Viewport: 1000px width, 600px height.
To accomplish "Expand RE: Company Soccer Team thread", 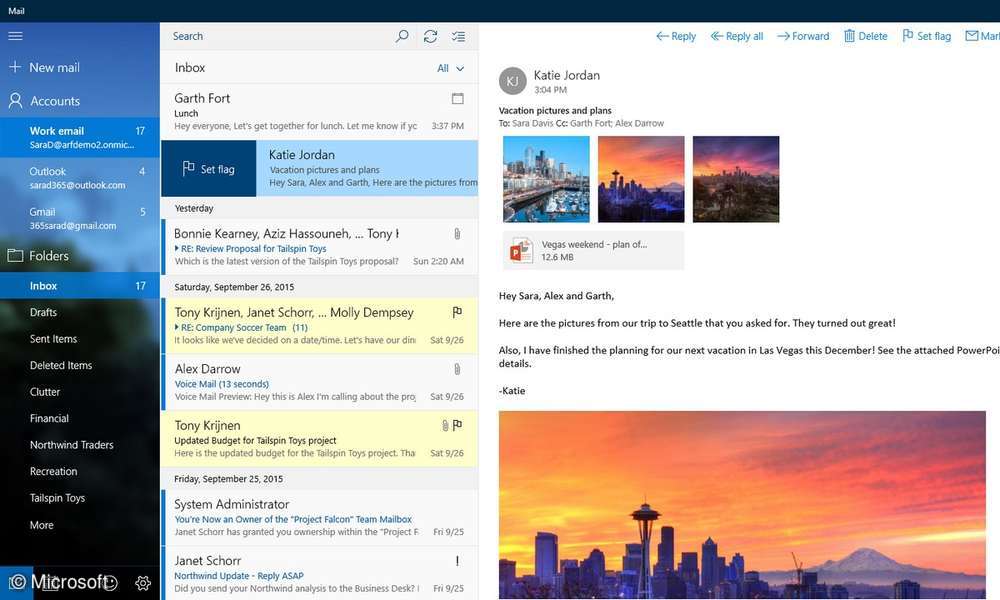I will pyautogui.click(x=177, y=328).
